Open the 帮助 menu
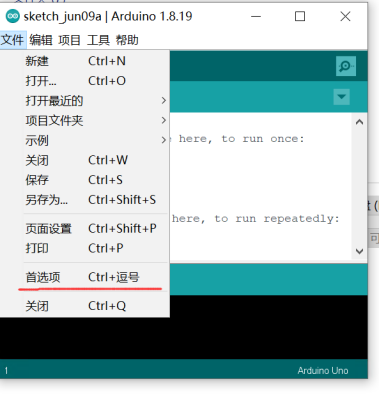380x396 pixels. click(x=127, y=40)
